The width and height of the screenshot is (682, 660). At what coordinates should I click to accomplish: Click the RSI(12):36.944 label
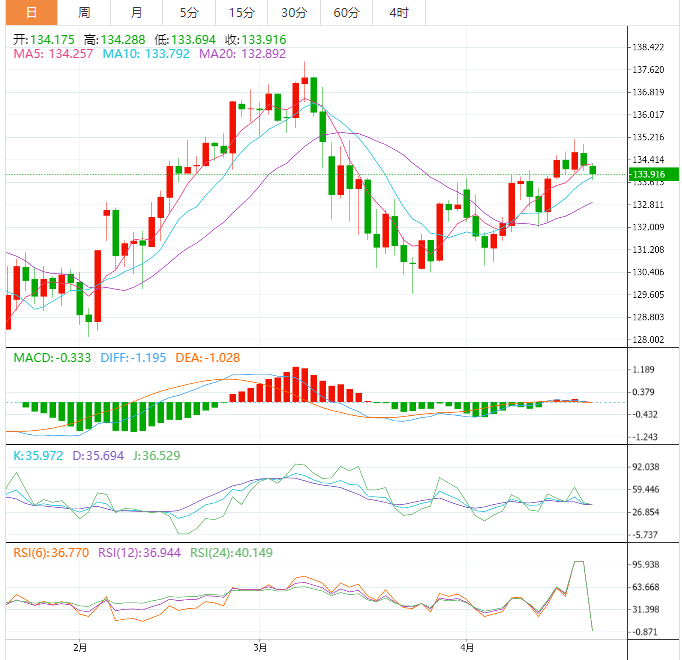tap(139, 553)
